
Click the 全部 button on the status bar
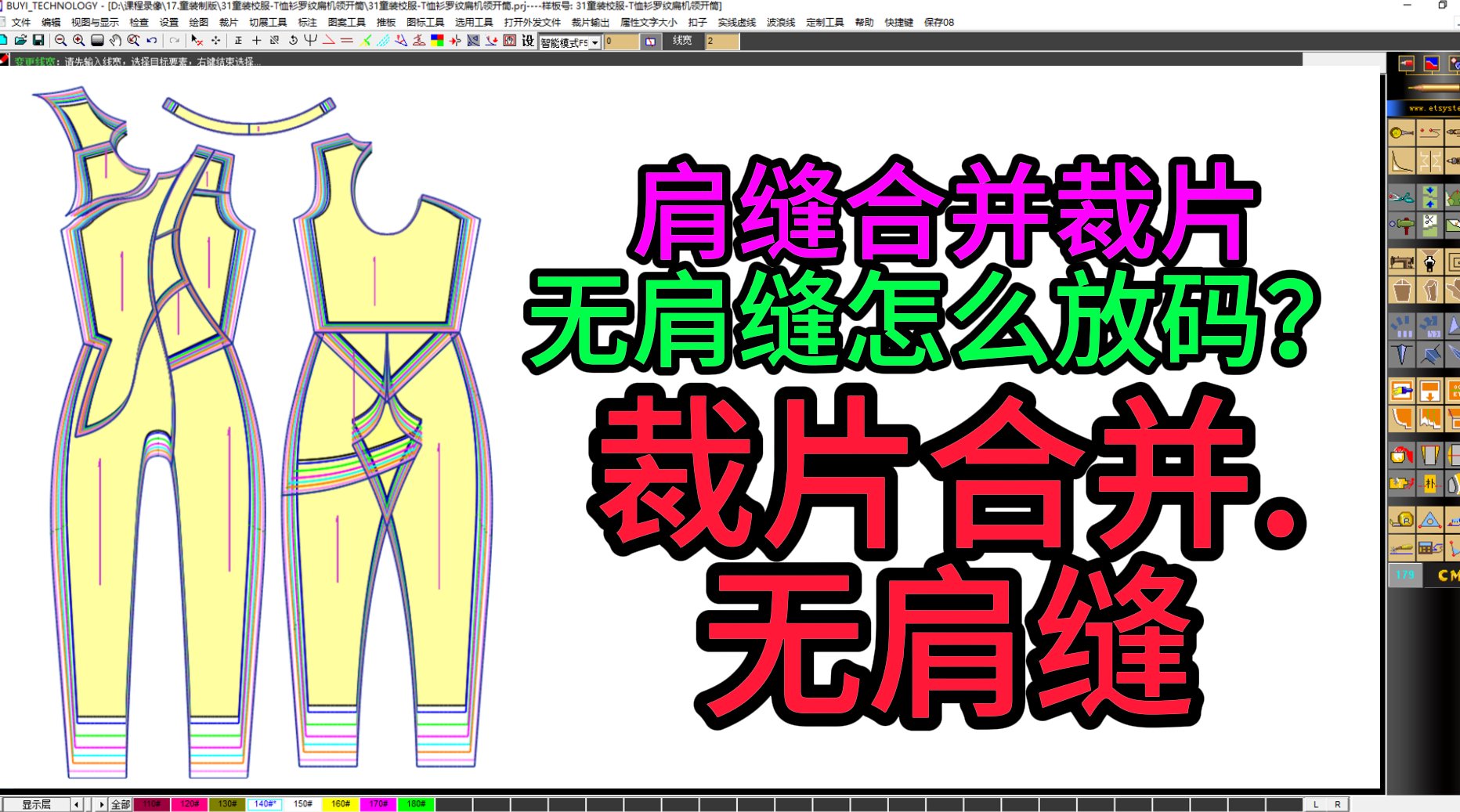tap(119, 803)
